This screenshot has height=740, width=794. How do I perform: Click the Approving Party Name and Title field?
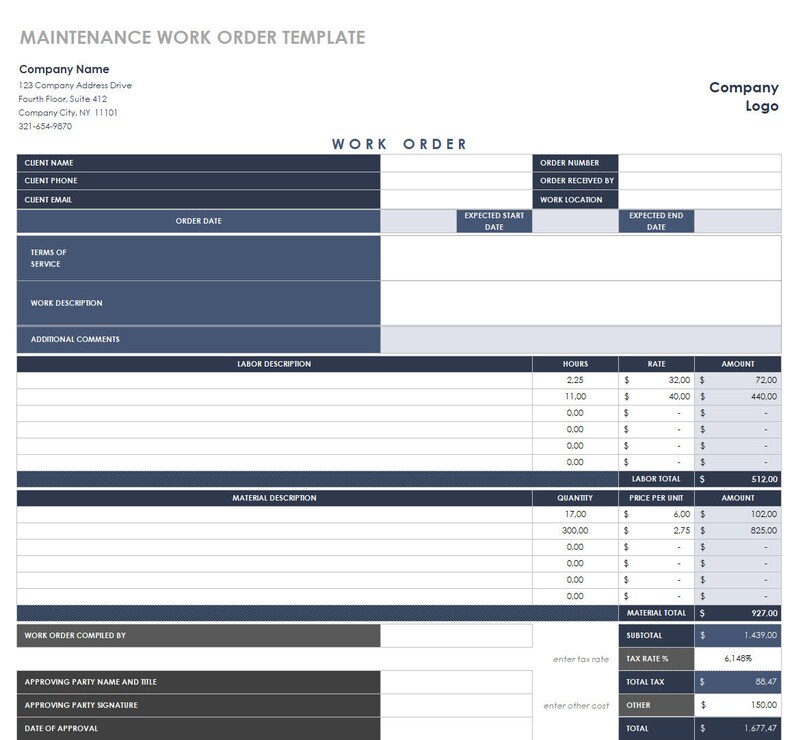click(456, 682)
